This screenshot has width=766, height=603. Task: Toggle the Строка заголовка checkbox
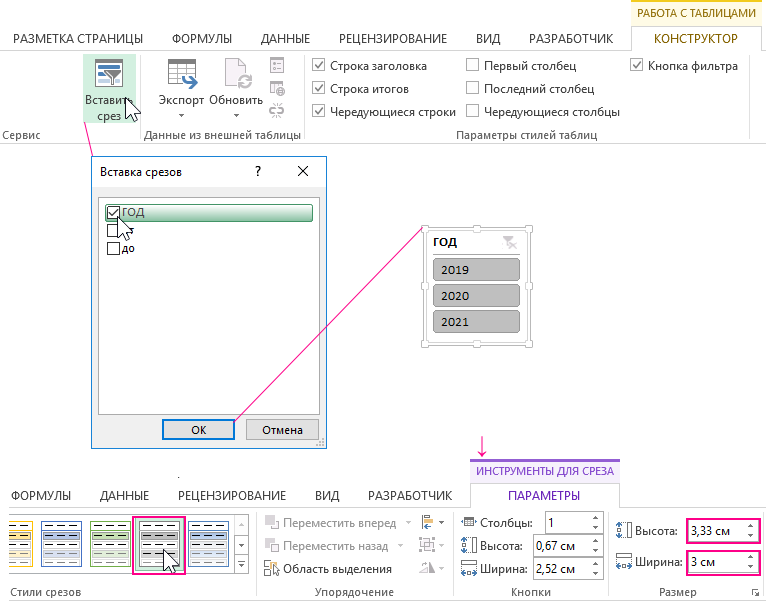[x=319, y=66]
